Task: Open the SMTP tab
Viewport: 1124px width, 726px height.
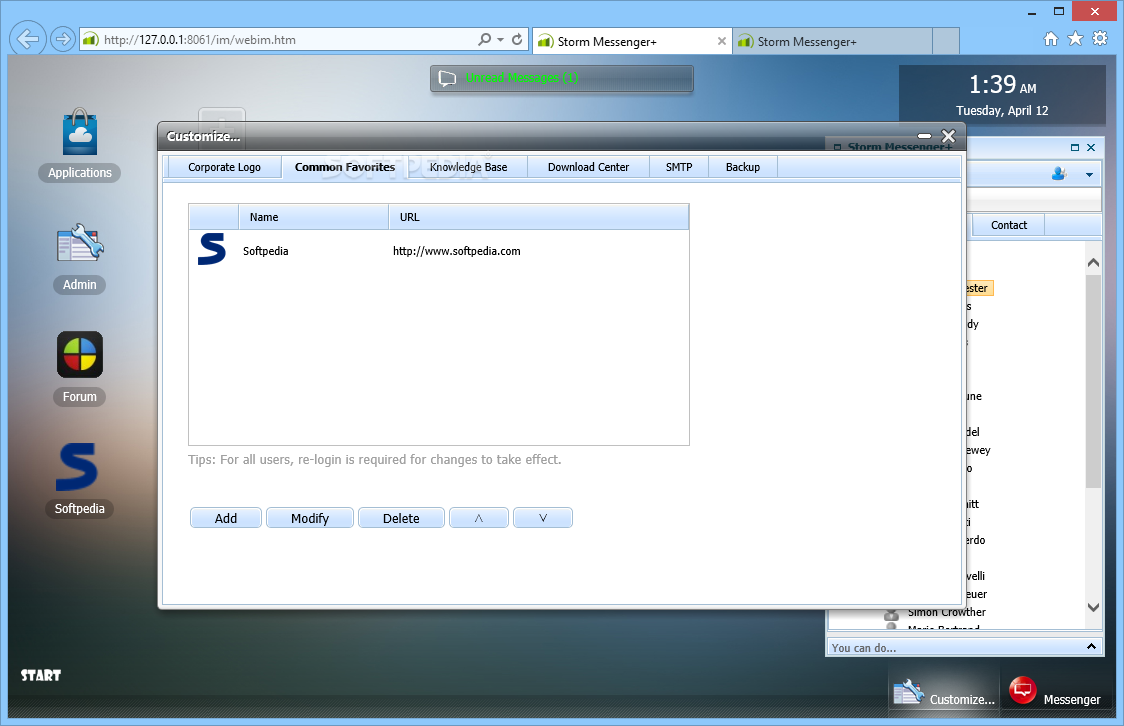Action: click(679, 167)
